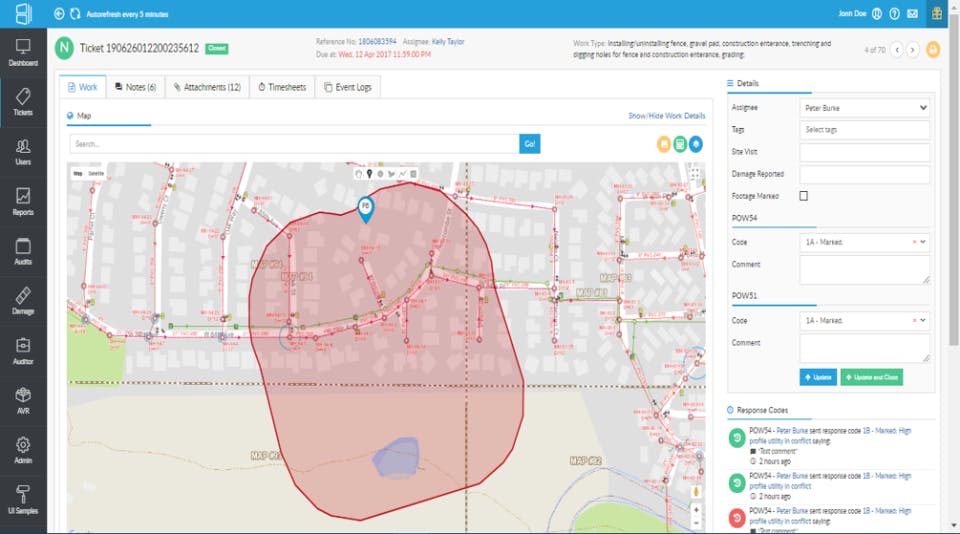Screen dimensions: 960x534
Task: Click the Show/Hide Work Details link
Action: pyautogui.click(x=666, y=116)
